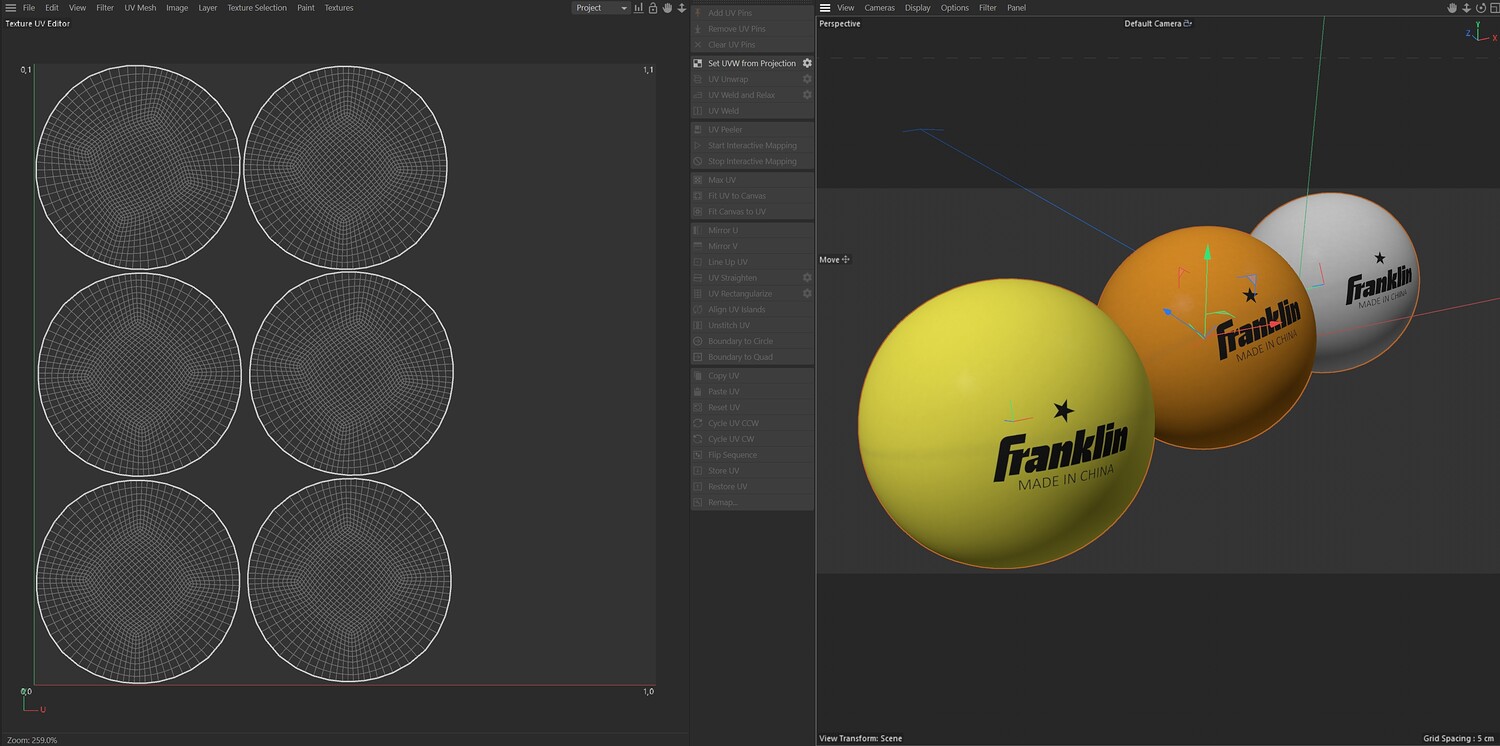Click the Paste UV icon
The height and width of the screenshot is (746, 1500).
(698, 392)
